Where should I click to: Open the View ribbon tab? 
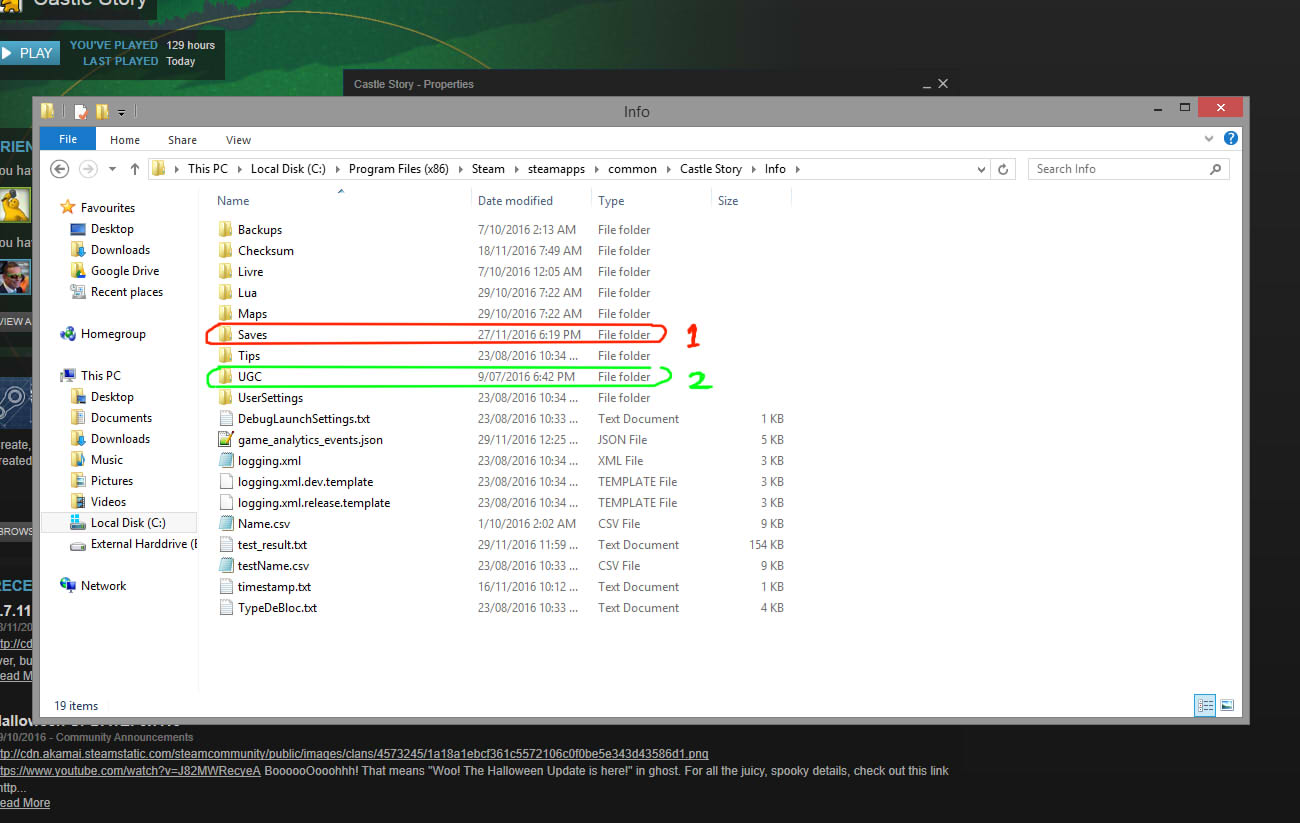[x=238, y=140]
